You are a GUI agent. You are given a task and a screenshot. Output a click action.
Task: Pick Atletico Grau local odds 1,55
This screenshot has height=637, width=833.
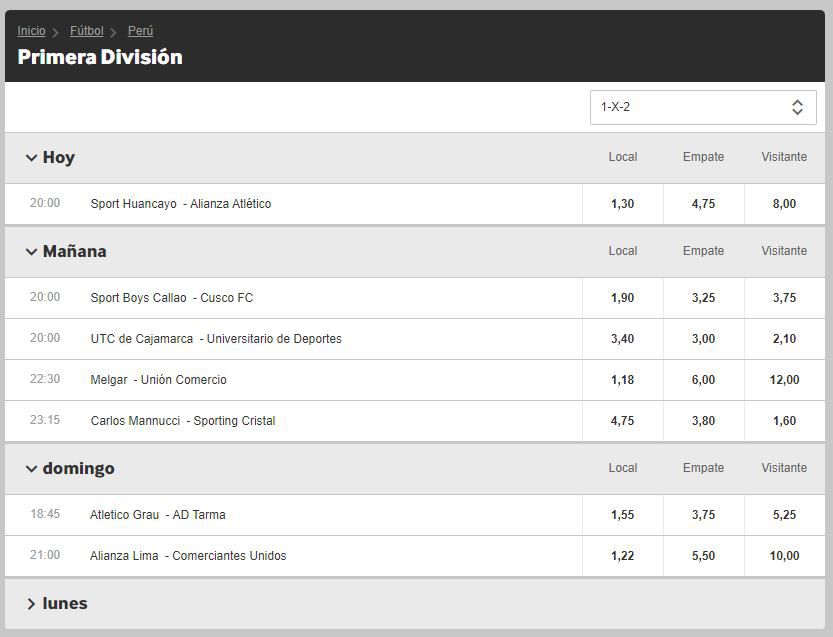pos(622,515)
